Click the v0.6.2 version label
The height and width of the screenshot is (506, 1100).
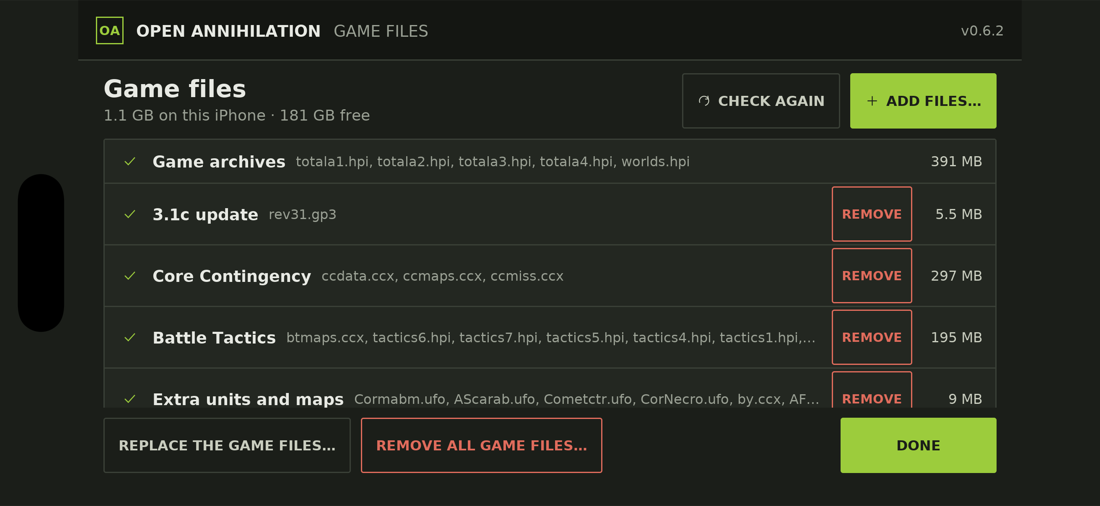click(x=982, y=31)
